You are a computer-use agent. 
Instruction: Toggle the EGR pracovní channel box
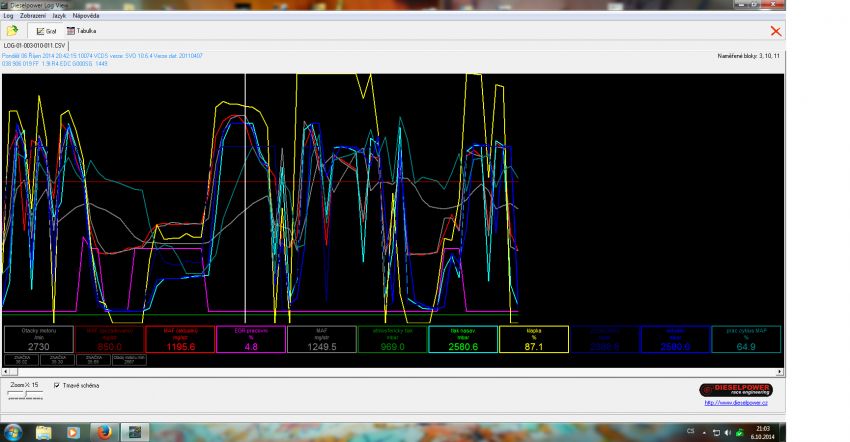[x=251, y=339]
